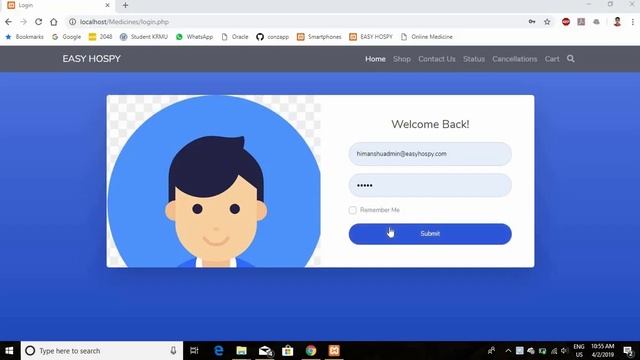Close the Login tab
The image size is (640, 360).
pyautogui.click(x=107, y=5)
